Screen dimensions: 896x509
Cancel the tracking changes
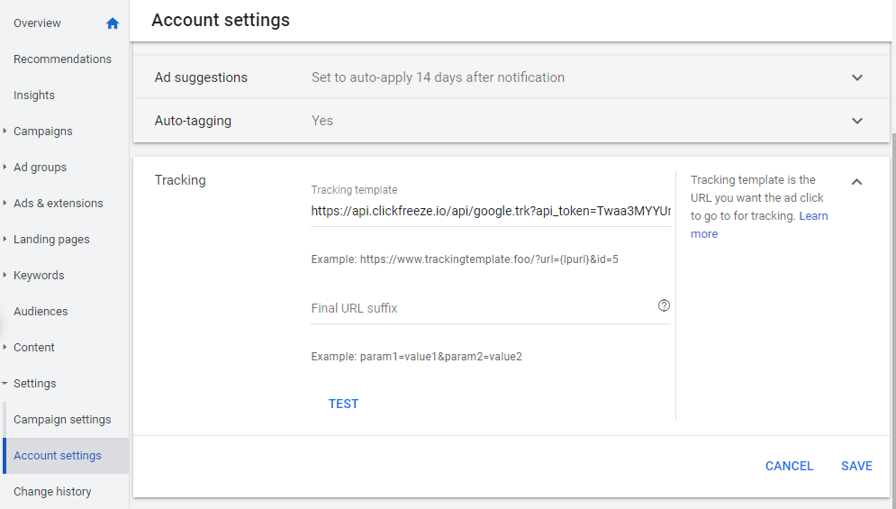click(789, 466)
